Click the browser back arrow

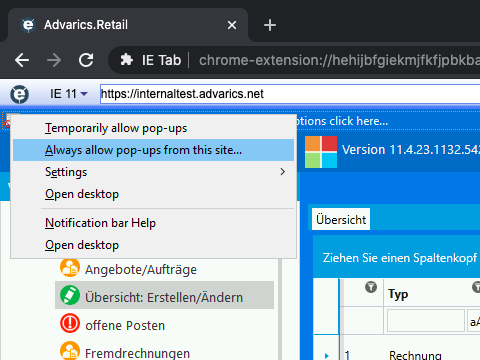pos(22,60)
